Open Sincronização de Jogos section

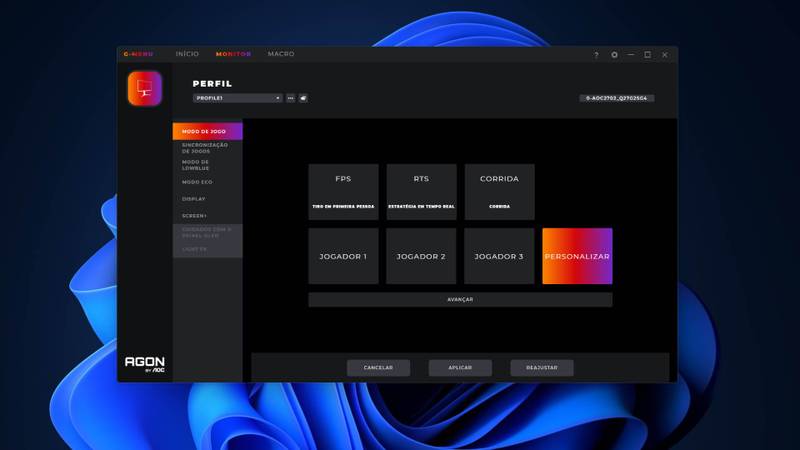[208, 148]
